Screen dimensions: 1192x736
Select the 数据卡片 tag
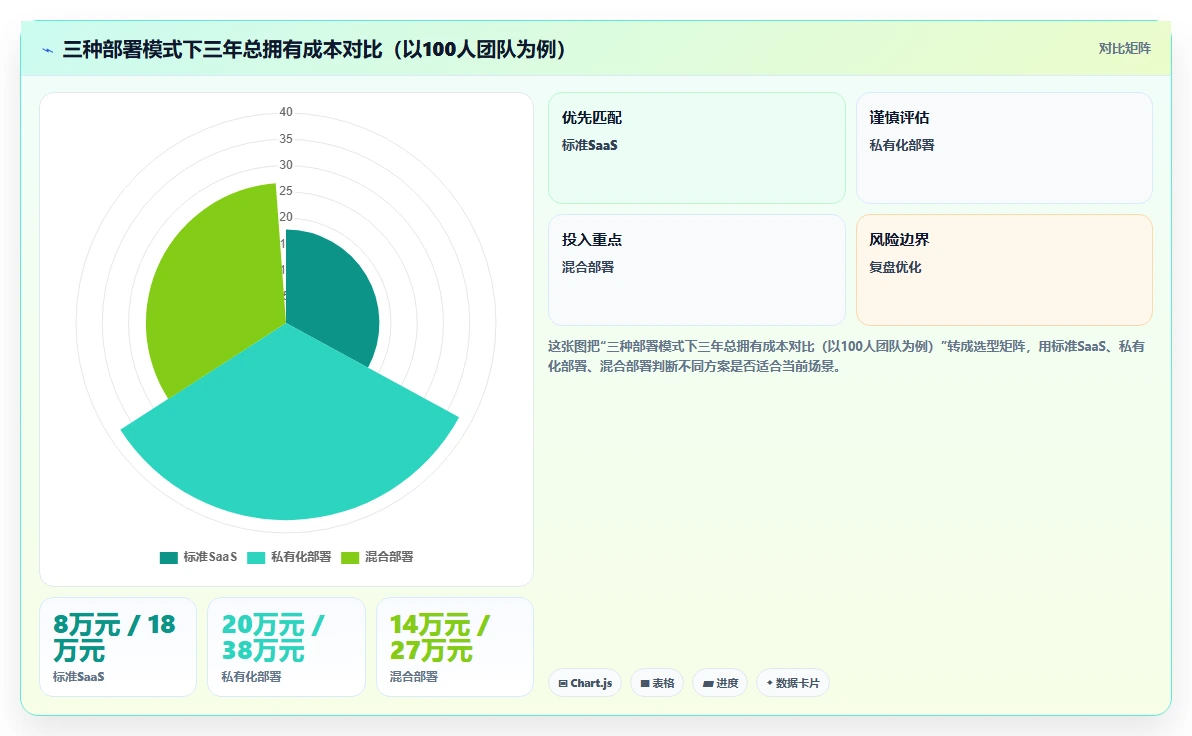792,683
